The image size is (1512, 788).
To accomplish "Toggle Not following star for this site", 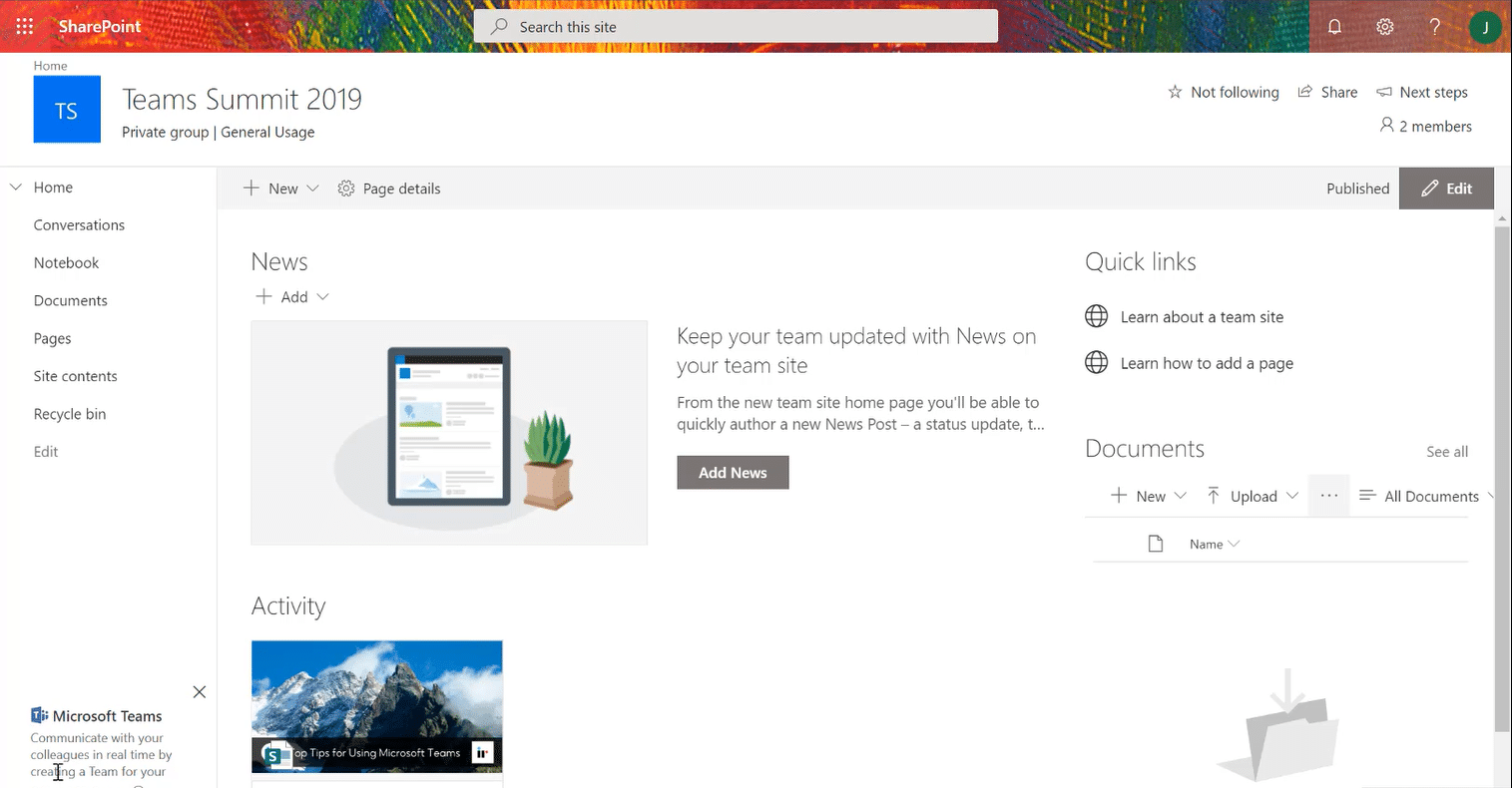I will (1175, 92).
